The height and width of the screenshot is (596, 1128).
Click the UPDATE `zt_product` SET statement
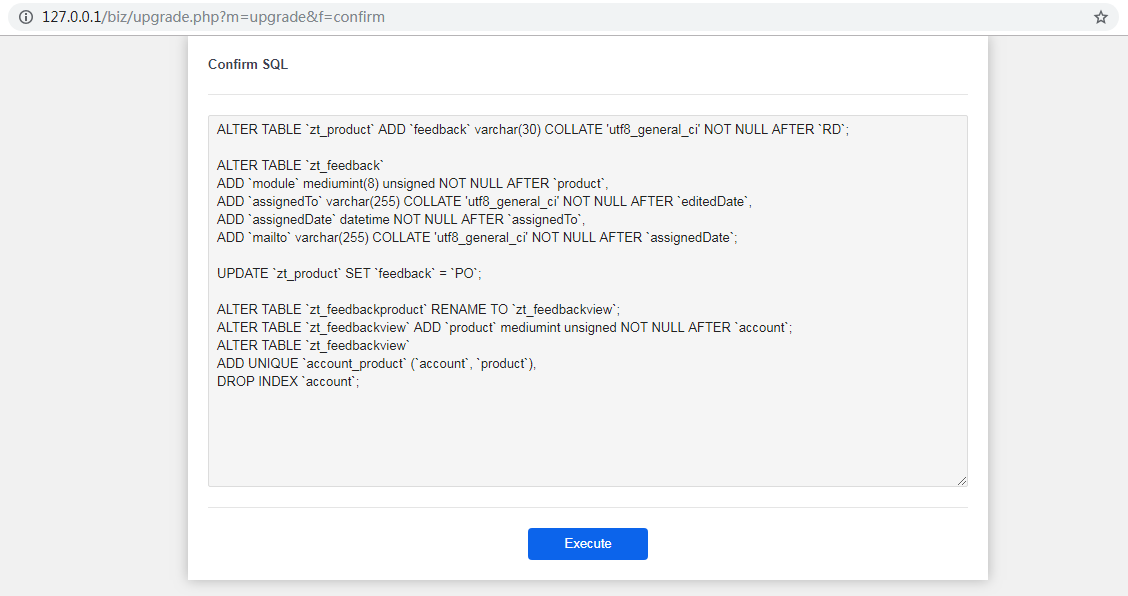(x=349, y=274)
